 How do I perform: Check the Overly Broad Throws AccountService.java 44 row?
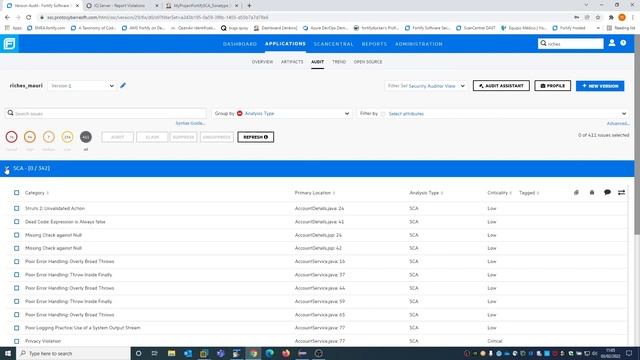click(16, 288)
